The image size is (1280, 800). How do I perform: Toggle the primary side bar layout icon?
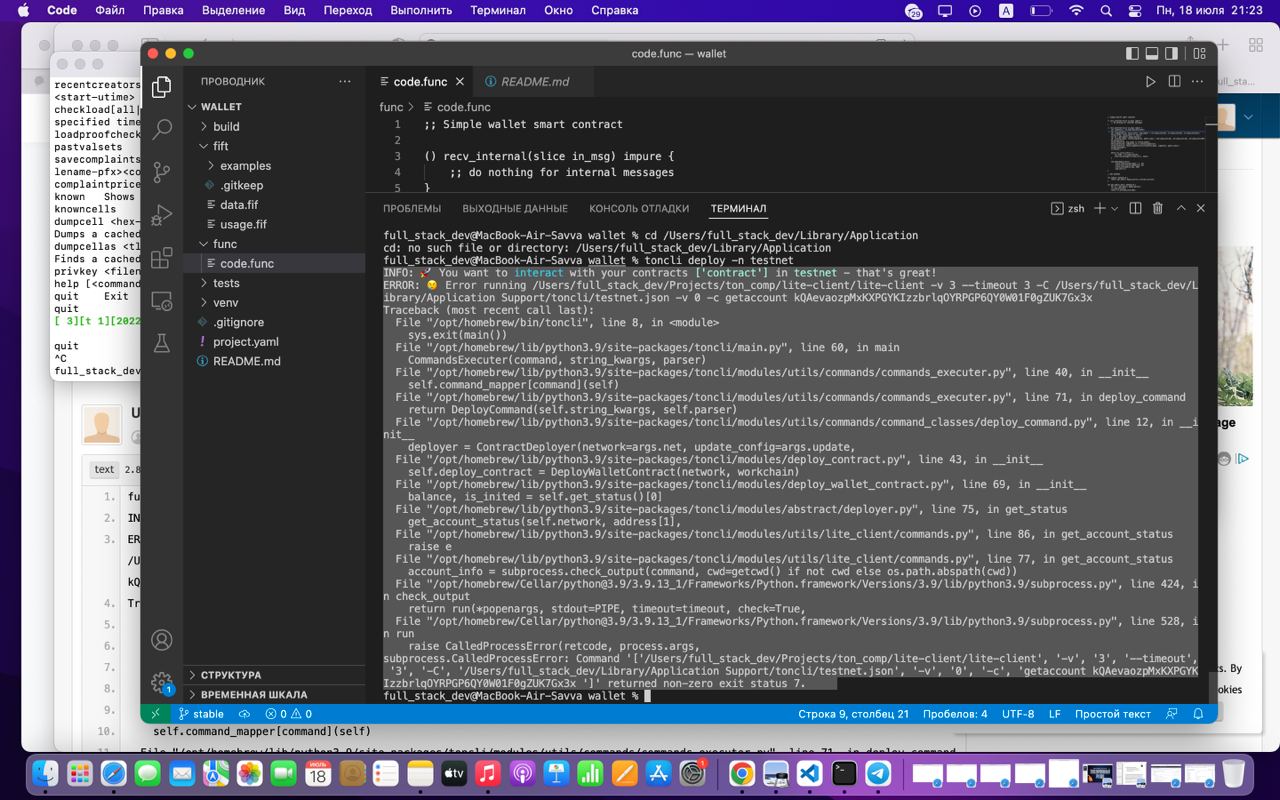[x=1132, y=53]
